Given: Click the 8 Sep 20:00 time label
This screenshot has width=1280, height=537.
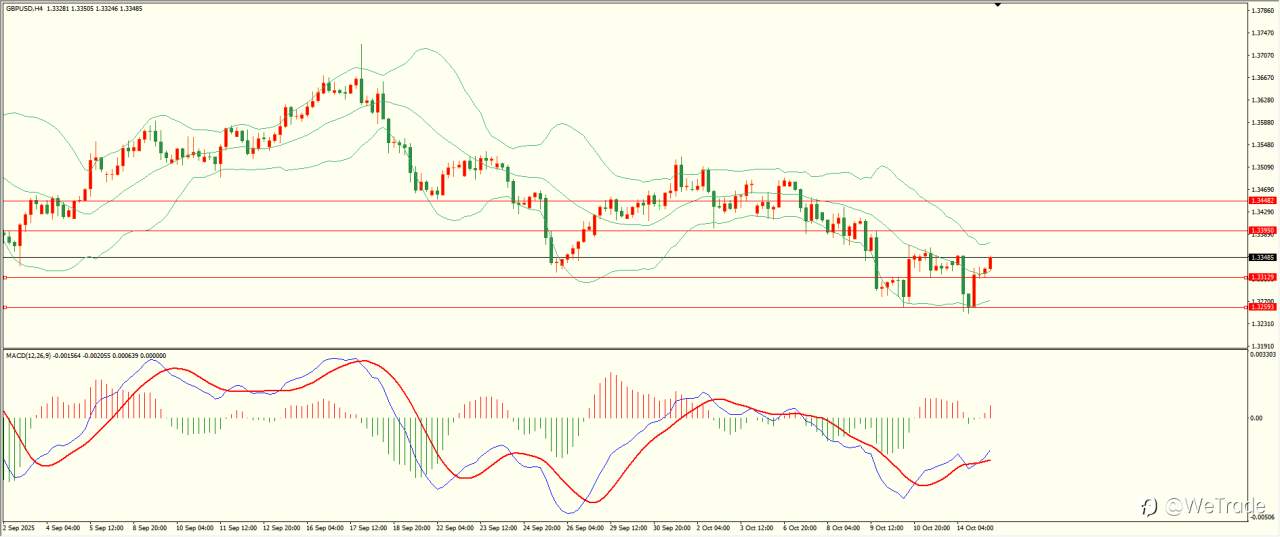Looking at the screenshot, I should click(x=150, y=526).
